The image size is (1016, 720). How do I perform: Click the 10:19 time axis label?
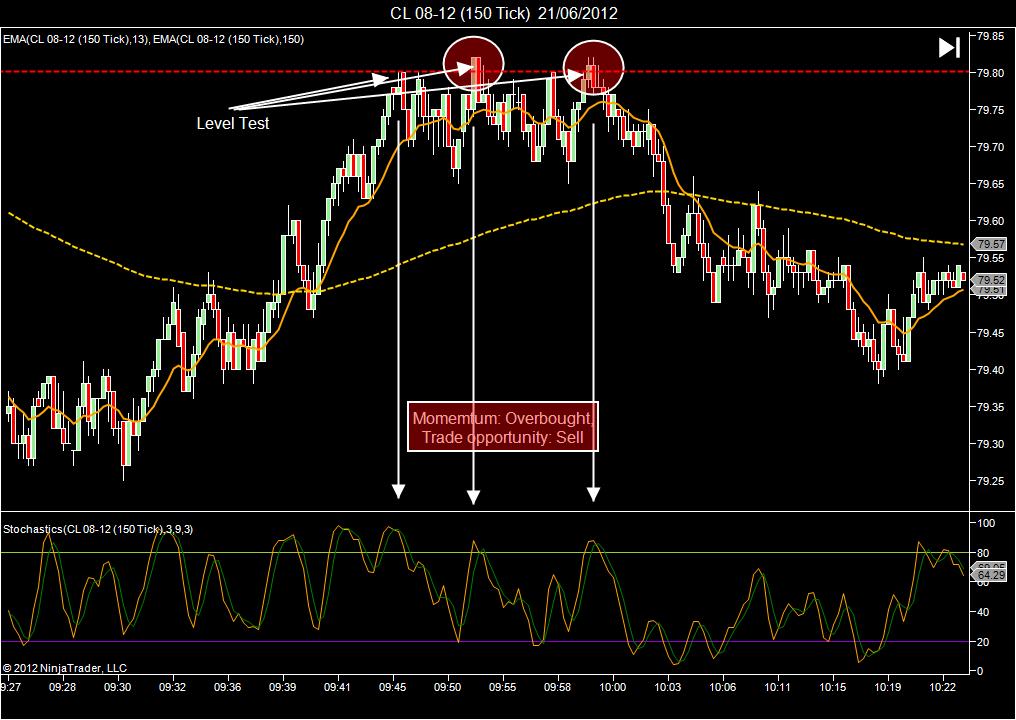888,687
